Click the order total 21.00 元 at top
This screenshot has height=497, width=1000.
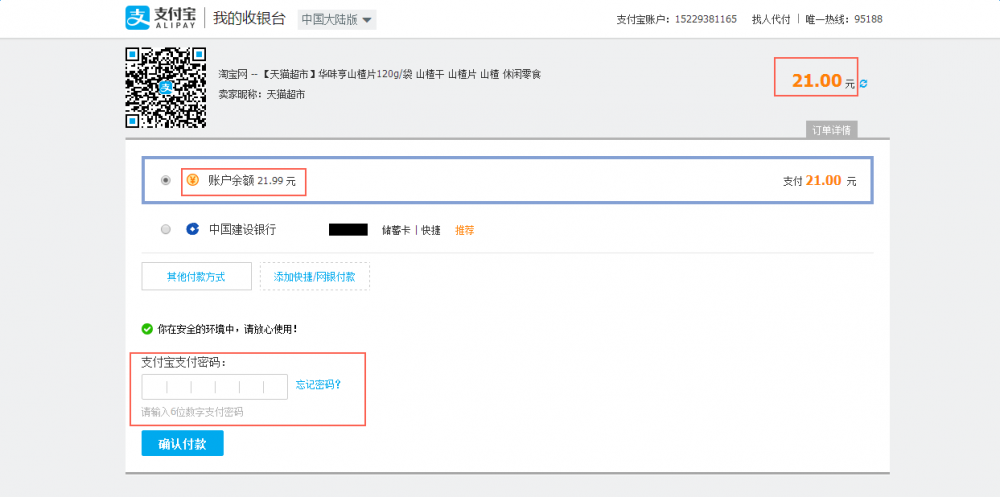point(823,81)
